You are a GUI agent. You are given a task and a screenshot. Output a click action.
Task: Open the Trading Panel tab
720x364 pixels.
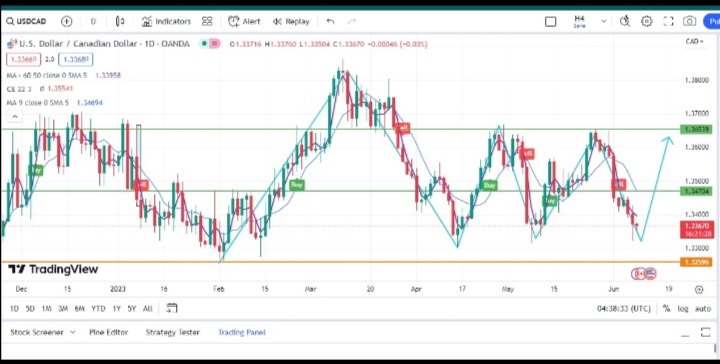242,332
